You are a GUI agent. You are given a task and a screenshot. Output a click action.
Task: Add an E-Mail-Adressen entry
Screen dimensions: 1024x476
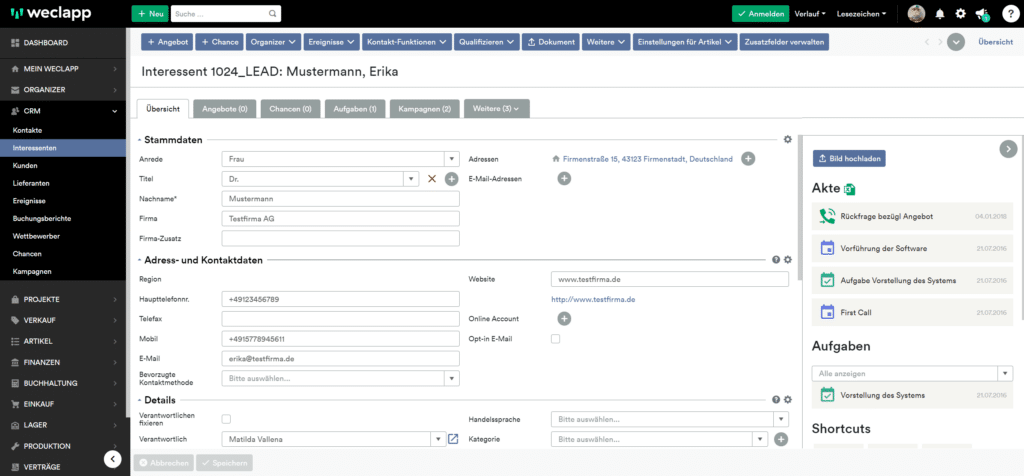(x=564, y=179)
